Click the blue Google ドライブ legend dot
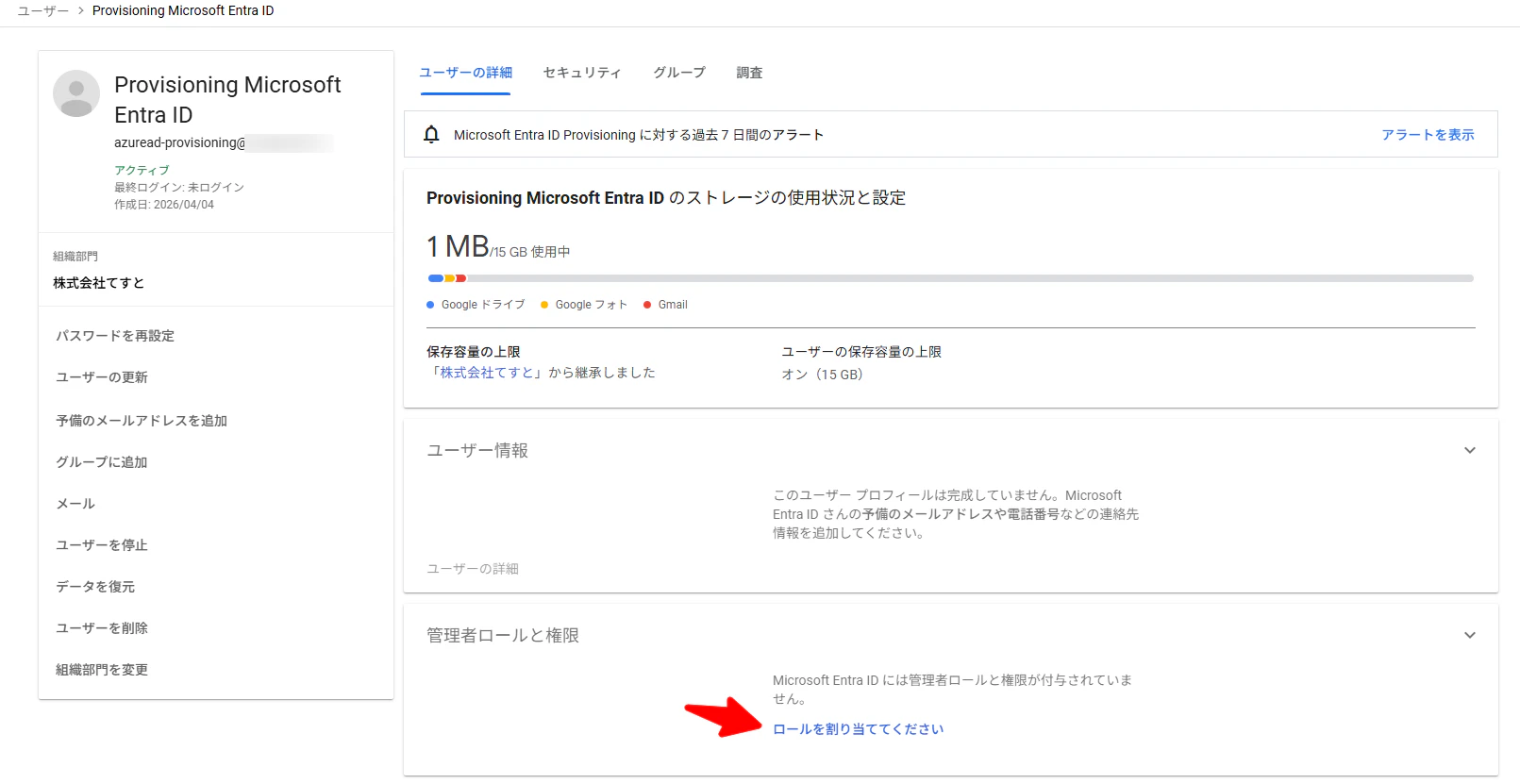Screen dimensions: 1520x784 [430, 305]
